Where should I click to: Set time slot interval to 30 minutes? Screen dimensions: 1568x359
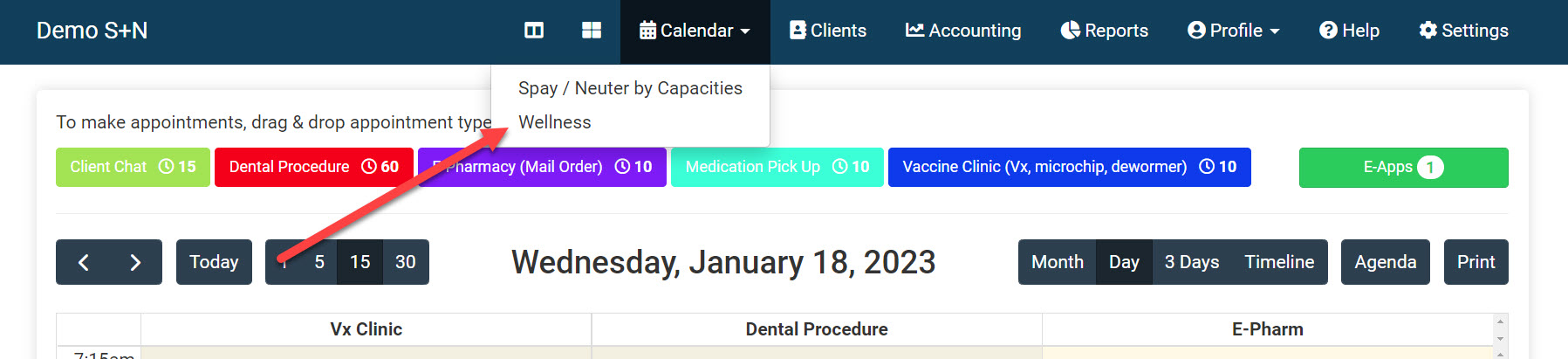pyautogui.click(x=406, y=262)
